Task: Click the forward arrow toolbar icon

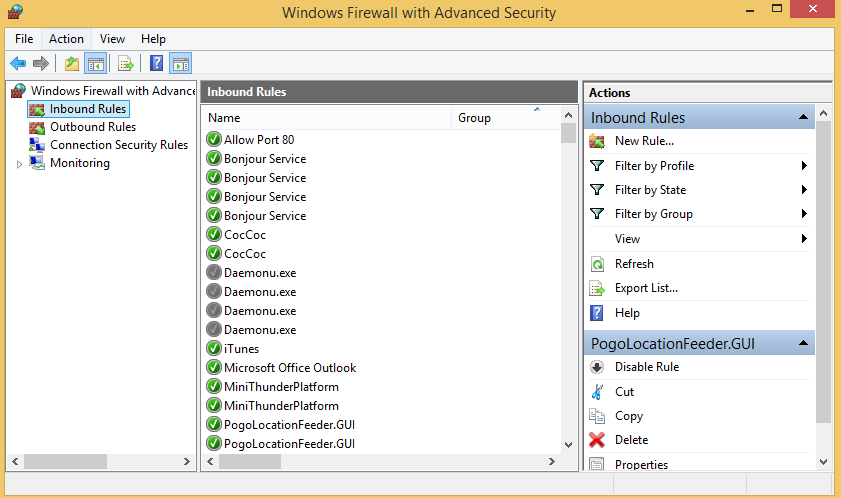Action: click(41, 64)
